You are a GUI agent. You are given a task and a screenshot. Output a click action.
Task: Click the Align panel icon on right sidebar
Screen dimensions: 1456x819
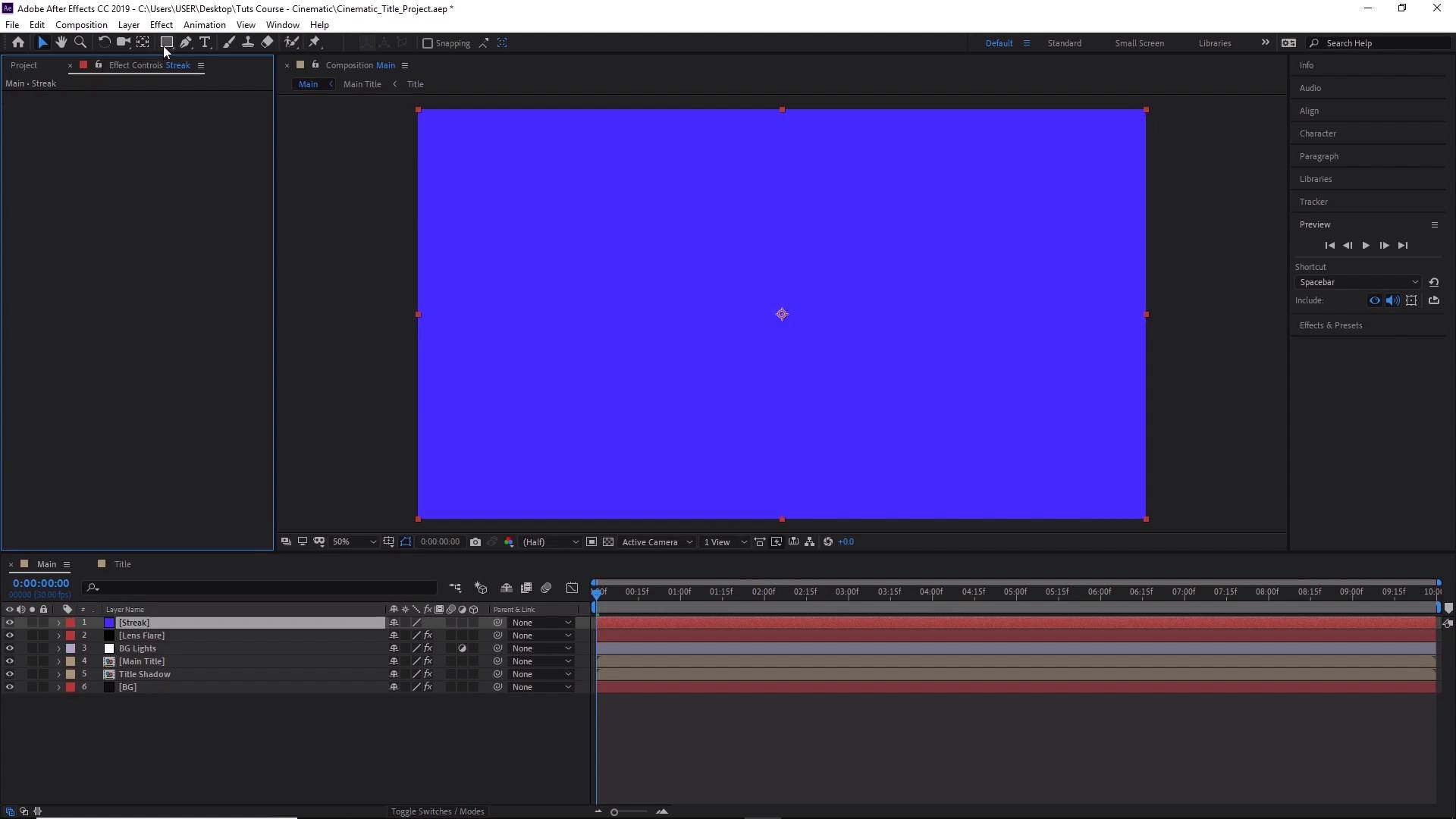[x=1308, y=110]
